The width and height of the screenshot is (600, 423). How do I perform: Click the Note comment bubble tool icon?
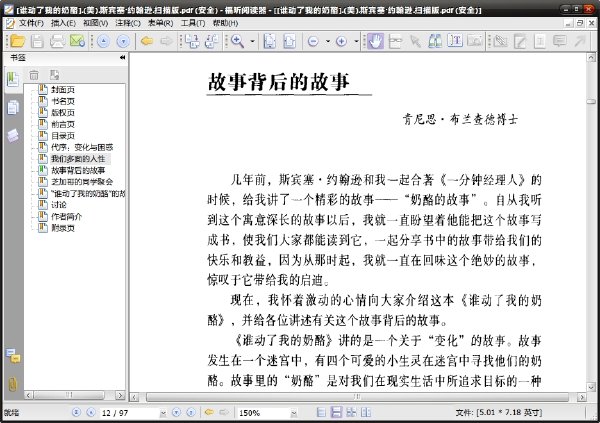click(560, 41)
